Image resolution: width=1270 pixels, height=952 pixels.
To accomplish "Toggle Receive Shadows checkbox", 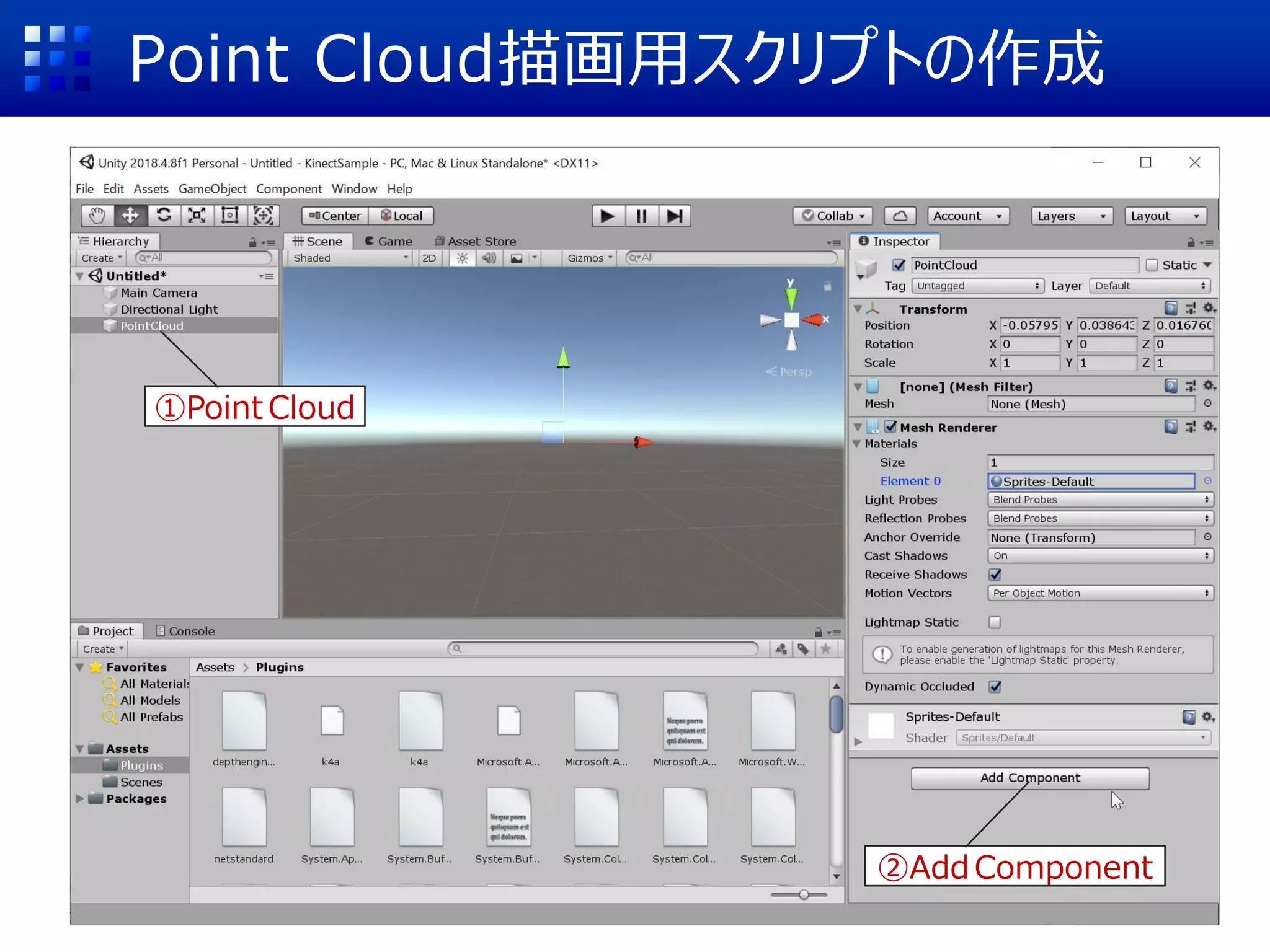I will 995,575.
